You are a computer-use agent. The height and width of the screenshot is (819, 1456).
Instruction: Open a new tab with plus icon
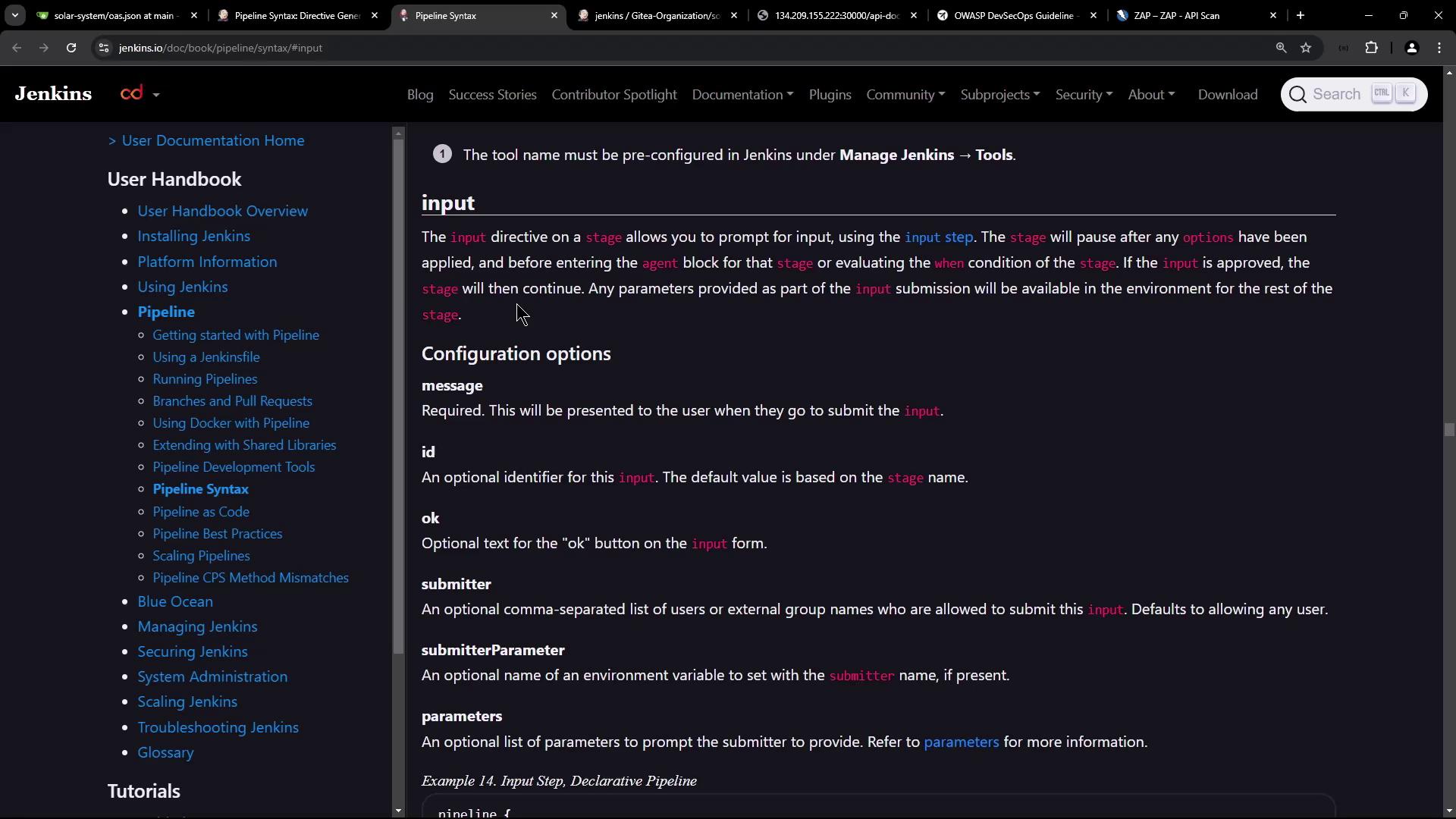click(x=1301, y=15)
